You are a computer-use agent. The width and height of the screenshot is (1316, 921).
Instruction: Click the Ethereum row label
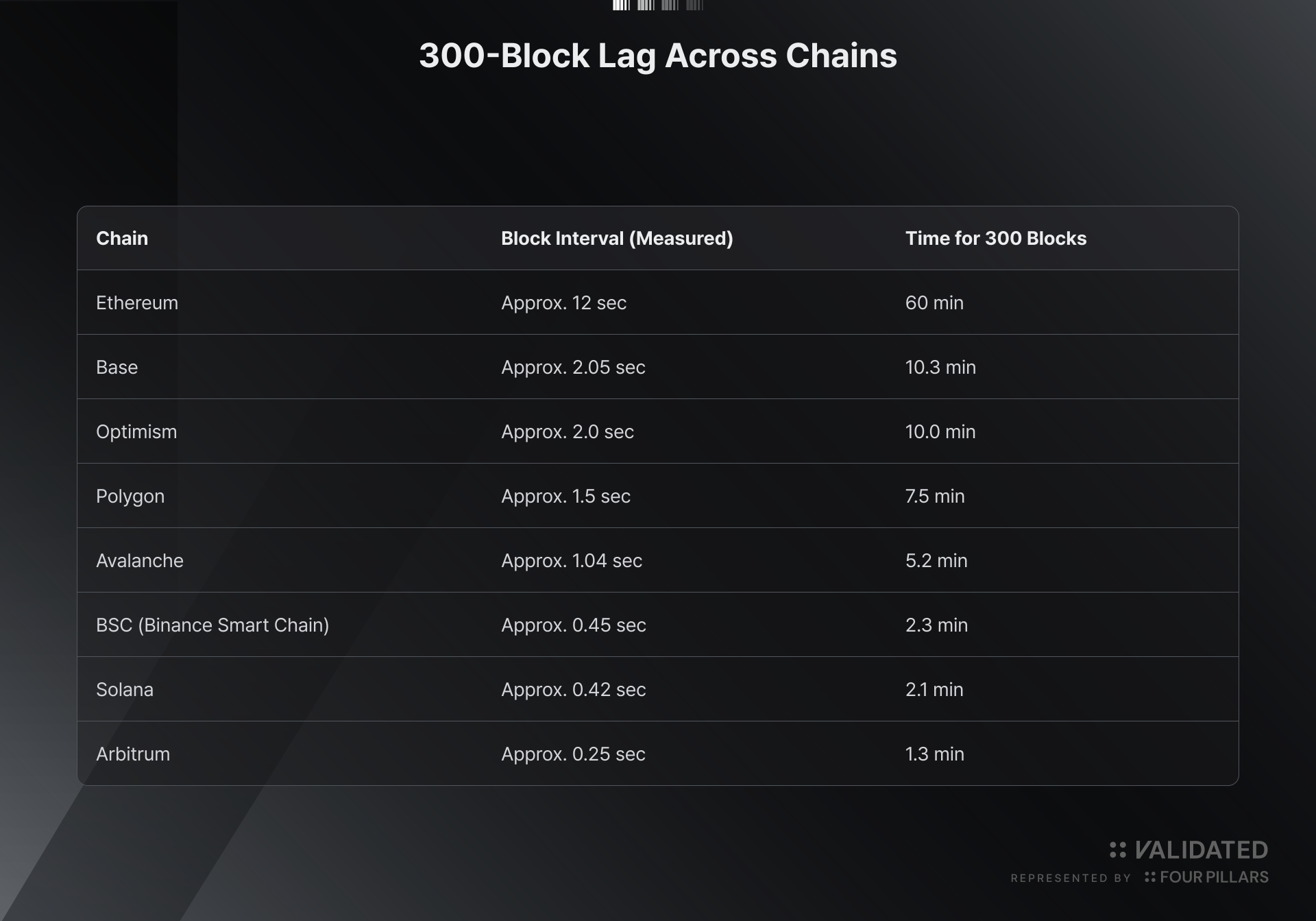(x=137, y=302)
